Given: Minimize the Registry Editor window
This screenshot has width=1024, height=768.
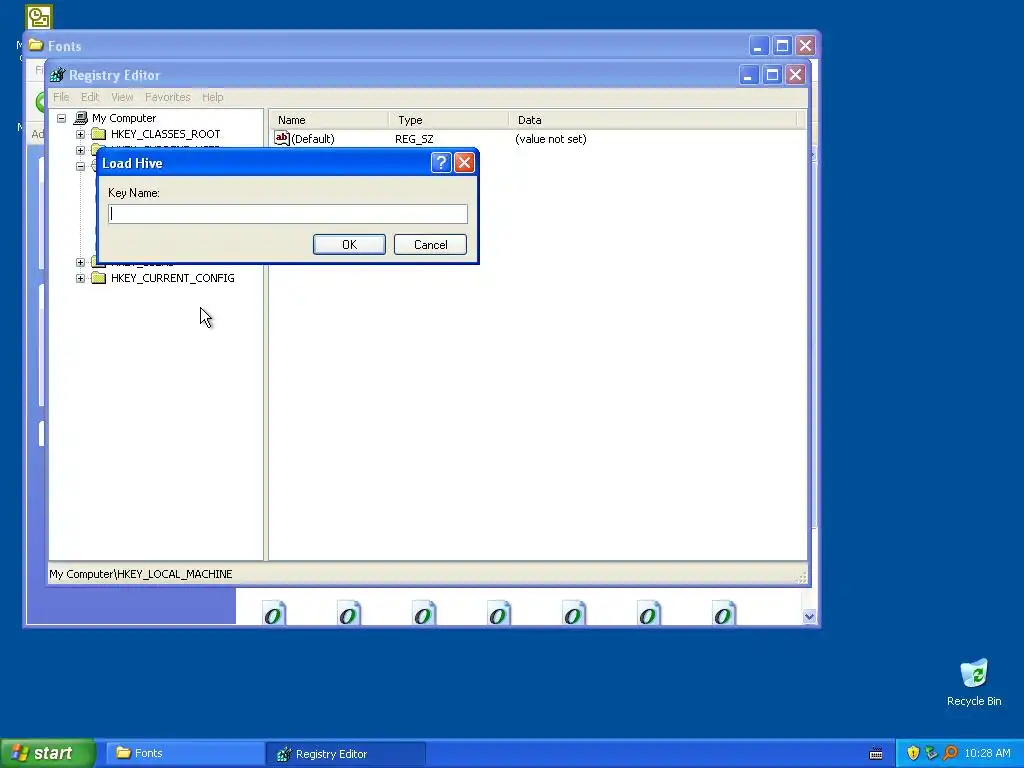Looking at the screenshot, I should click(x=748, y=74).
